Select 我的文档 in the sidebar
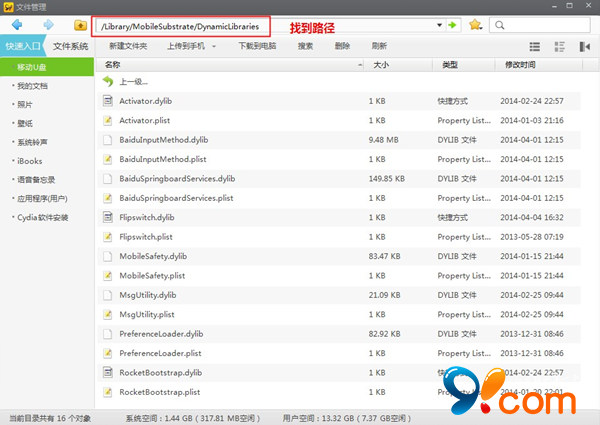The height and width of the screenshot is (425, 600). click(x=32, y=86)
